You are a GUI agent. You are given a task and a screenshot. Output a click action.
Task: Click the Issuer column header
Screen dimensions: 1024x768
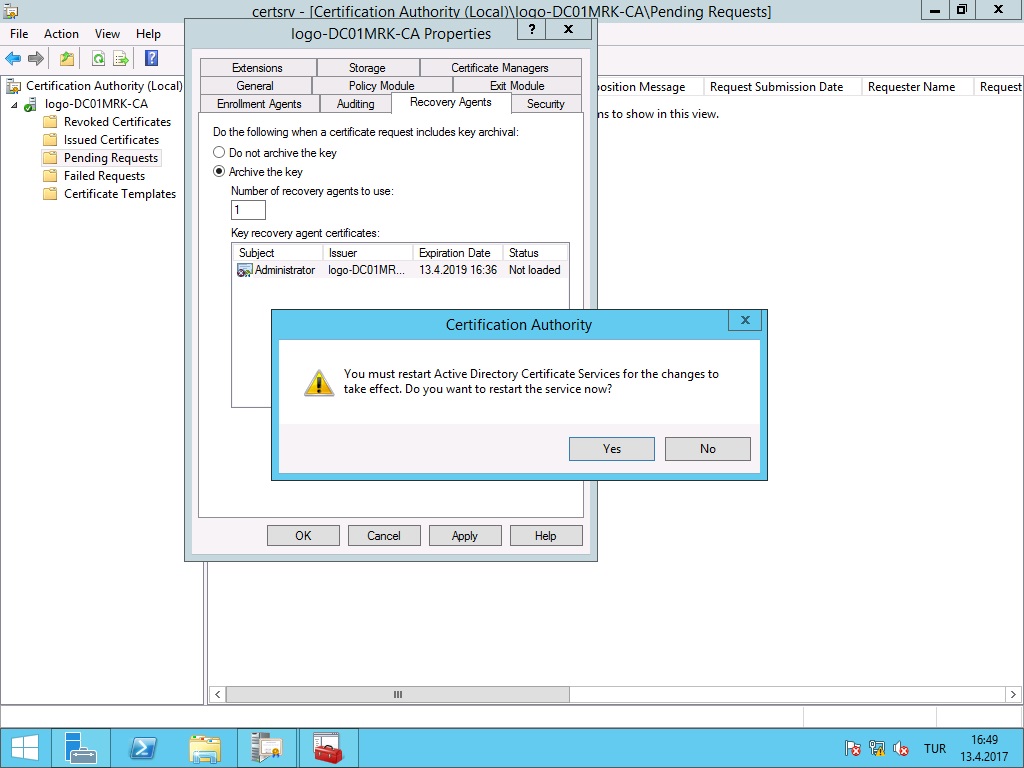tap(368, 253)
